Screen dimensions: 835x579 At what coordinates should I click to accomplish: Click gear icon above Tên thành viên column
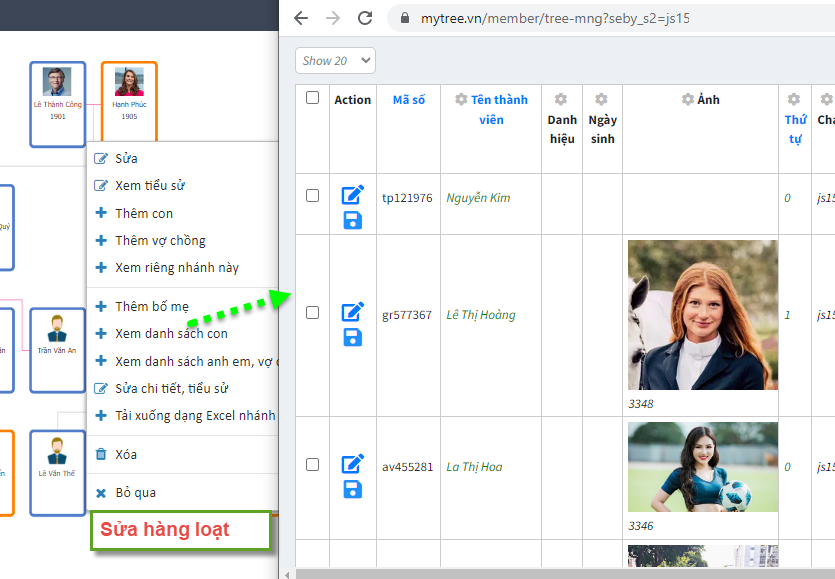click(x=461, y=100)
